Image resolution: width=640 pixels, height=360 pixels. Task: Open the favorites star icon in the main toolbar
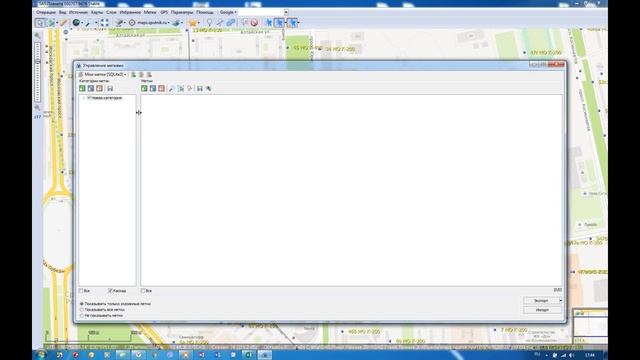click(x=193, y=23)
